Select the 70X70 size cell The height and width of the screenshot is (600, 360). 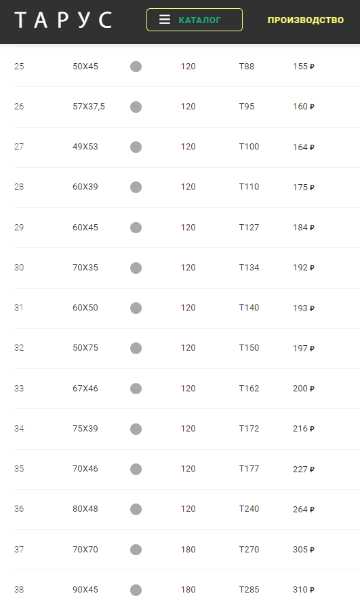(85, 549)
